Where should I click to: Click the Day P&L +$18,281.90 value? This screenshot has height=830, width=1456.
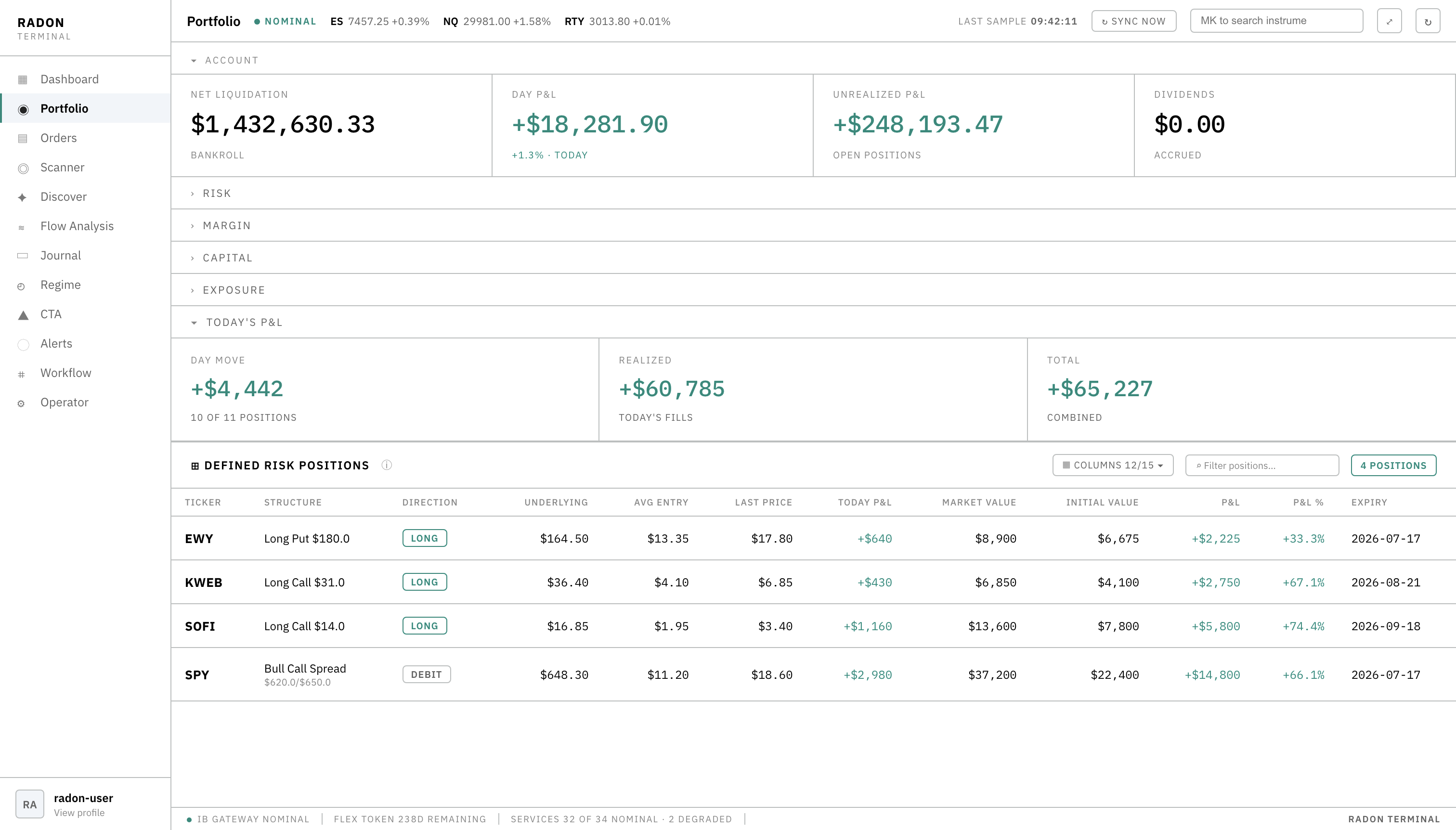(590, 124)
